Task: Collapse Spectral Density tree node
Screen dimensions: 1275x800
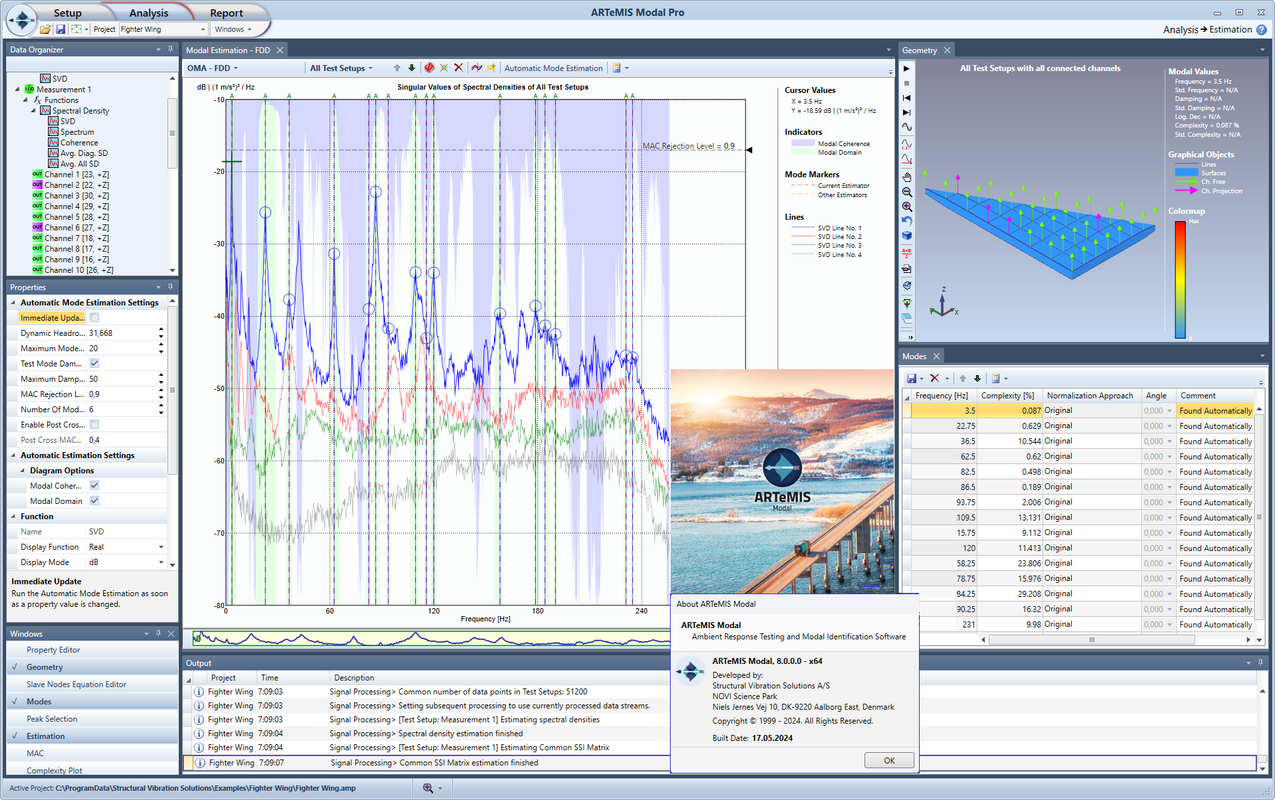Action: 32,111
